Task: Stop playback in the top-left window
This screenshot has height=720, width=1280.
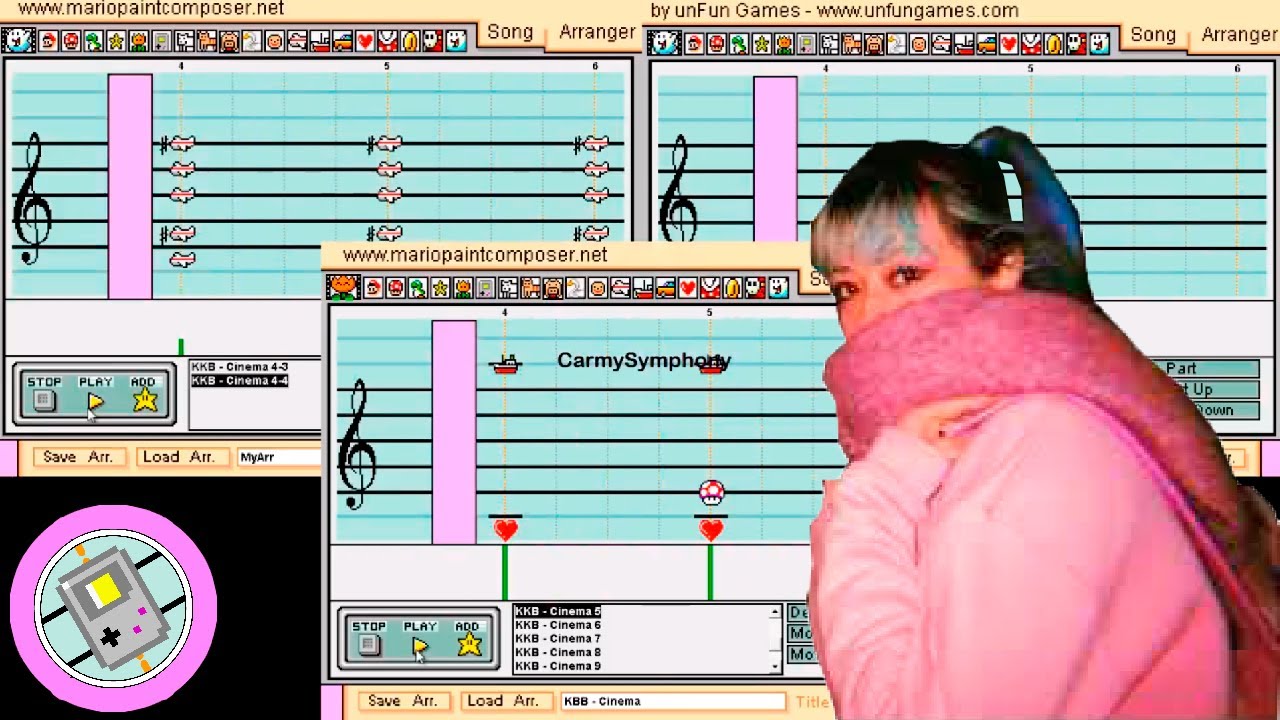Action: coord(43,400)
